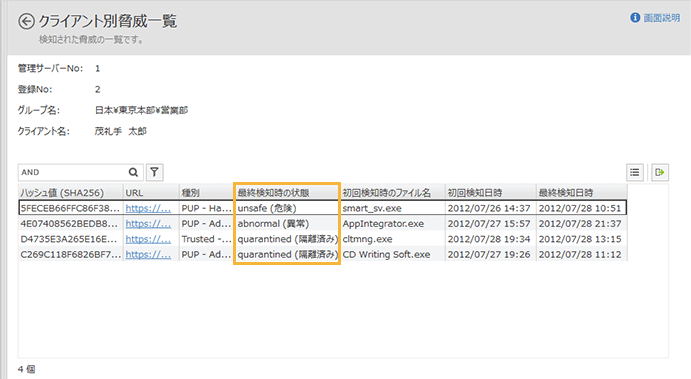Image resolution: width=691 pixels, height=379 pixels.
Task: Click the group name 日本¥東京本部¥営業部
Action: [141, 110]
